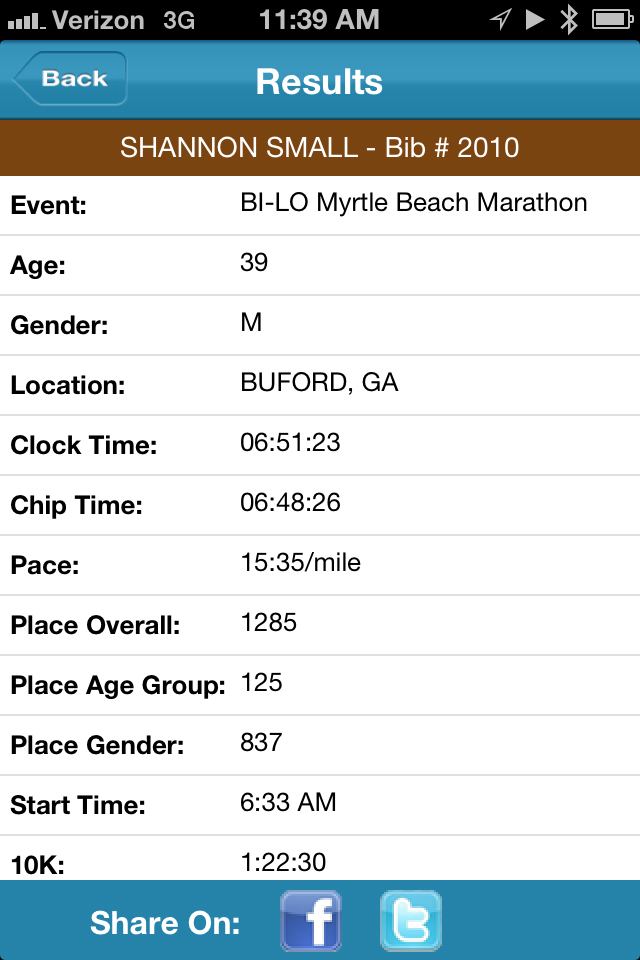Select the Chip Time row

point(320,505)
